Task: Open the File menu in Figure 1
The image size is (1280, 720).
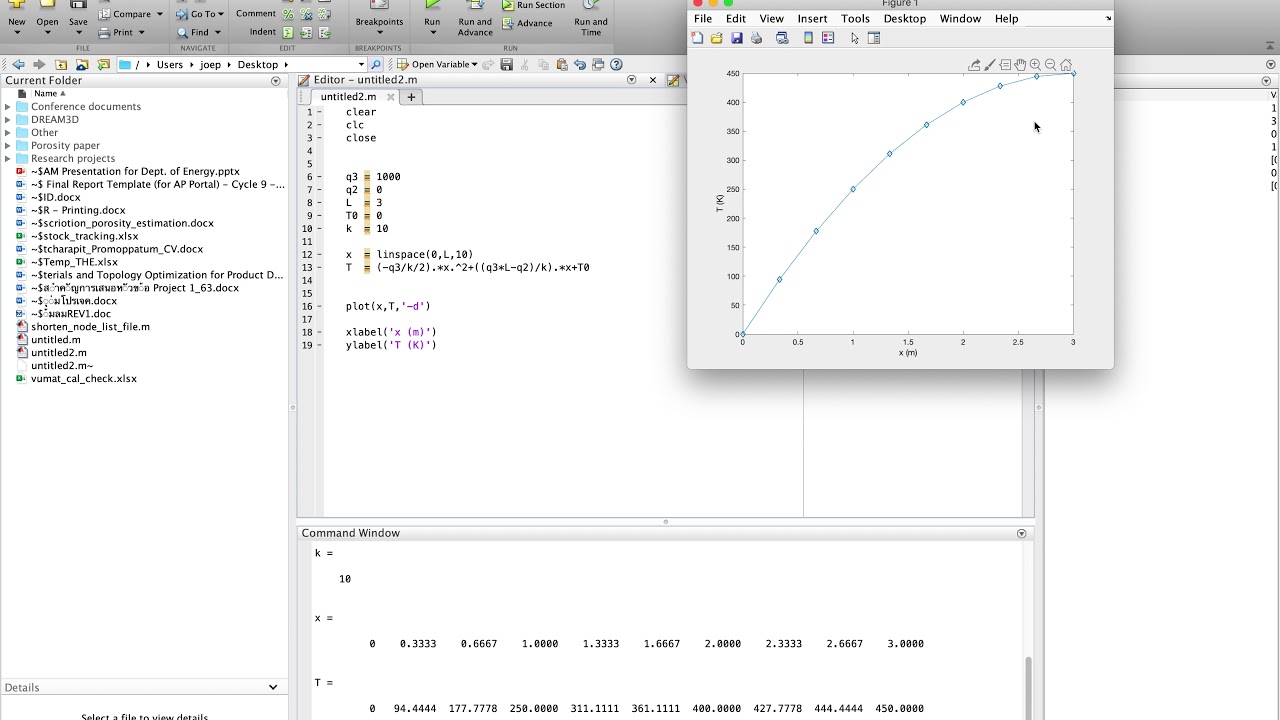Action: (x=703, y=19)
